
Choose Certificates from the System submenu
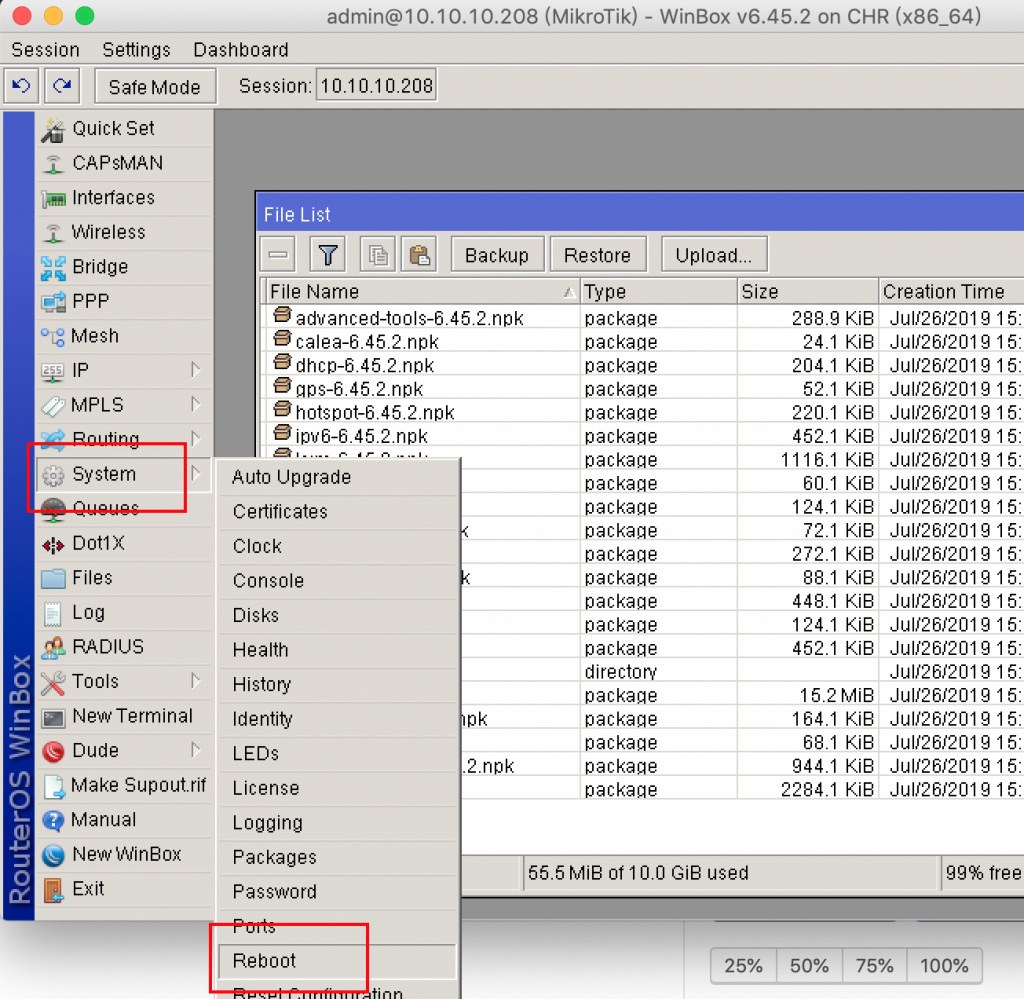point(338,512)
